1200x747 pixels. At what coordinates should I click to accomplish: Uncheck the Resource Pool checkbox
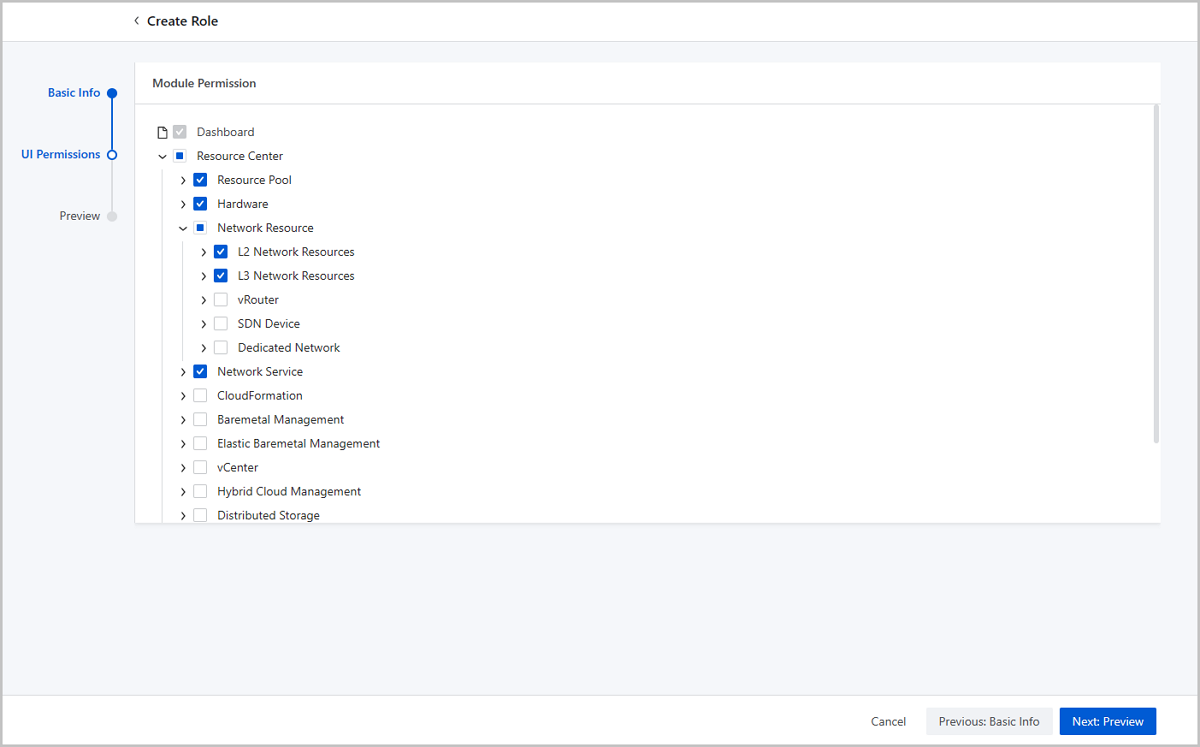point(200,180)
